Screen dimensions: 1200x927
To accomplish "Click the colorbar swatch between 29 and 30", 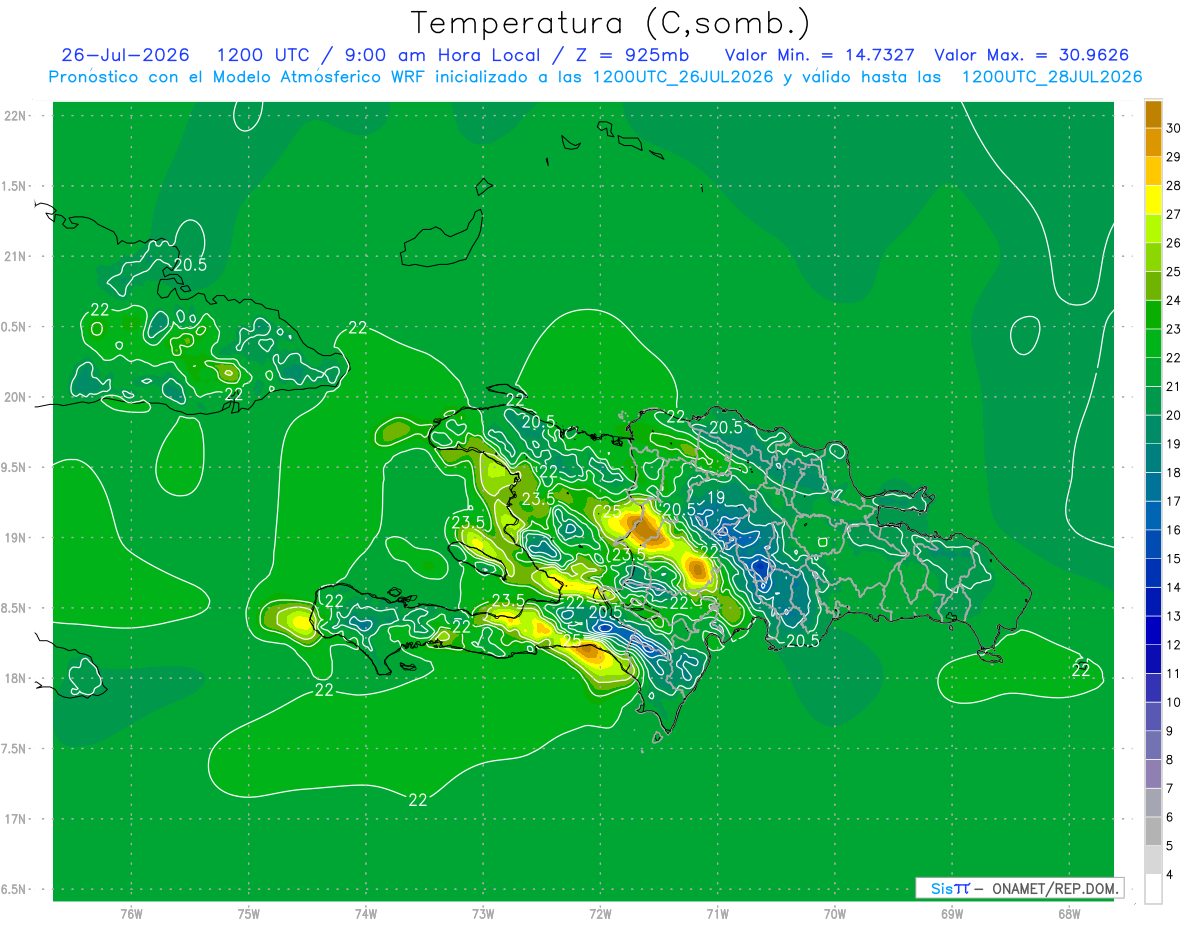I will (1153, 142).
